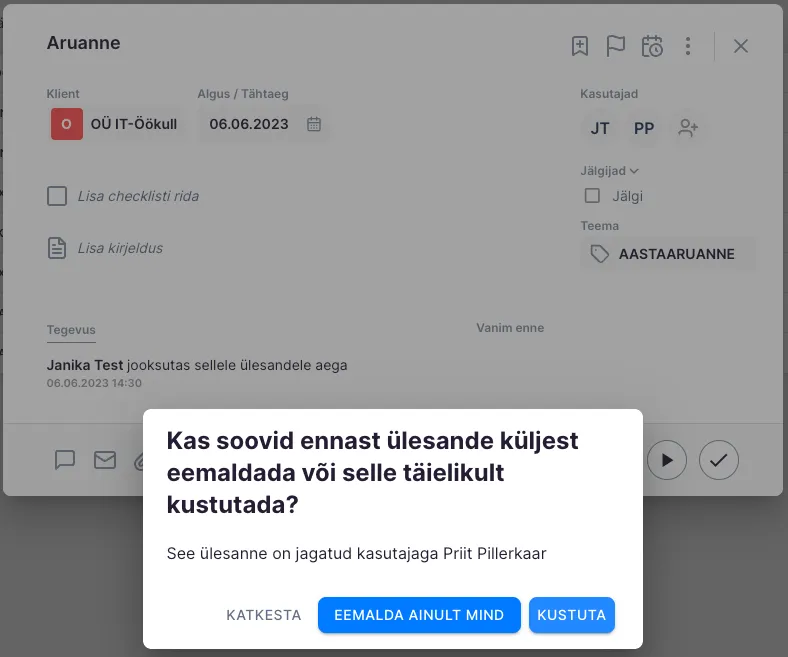Click the Vanim enne sort option
The width and height of the screenshot is (788, 657).
point(510,328)
